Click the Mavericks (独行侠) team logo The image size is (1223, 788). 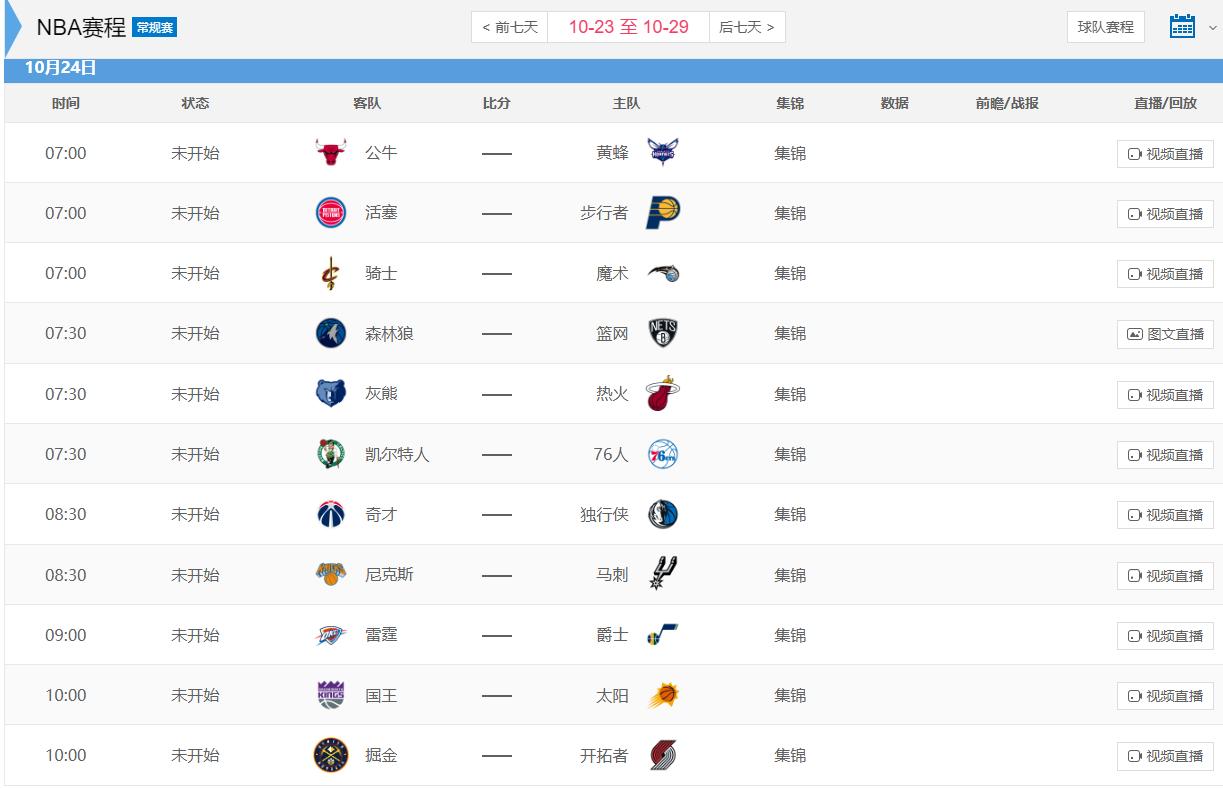tap(662, 514)
